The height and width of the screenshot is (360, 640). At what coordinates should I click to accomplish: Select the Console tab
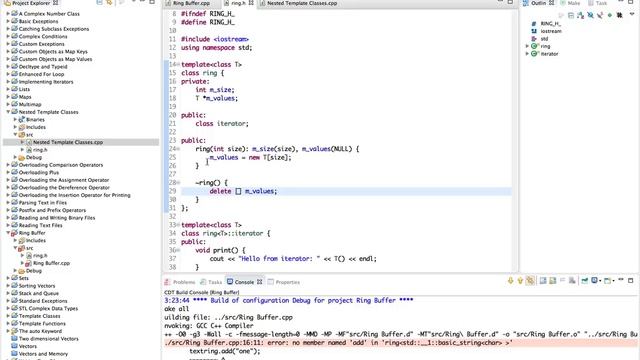coord(244,282)
